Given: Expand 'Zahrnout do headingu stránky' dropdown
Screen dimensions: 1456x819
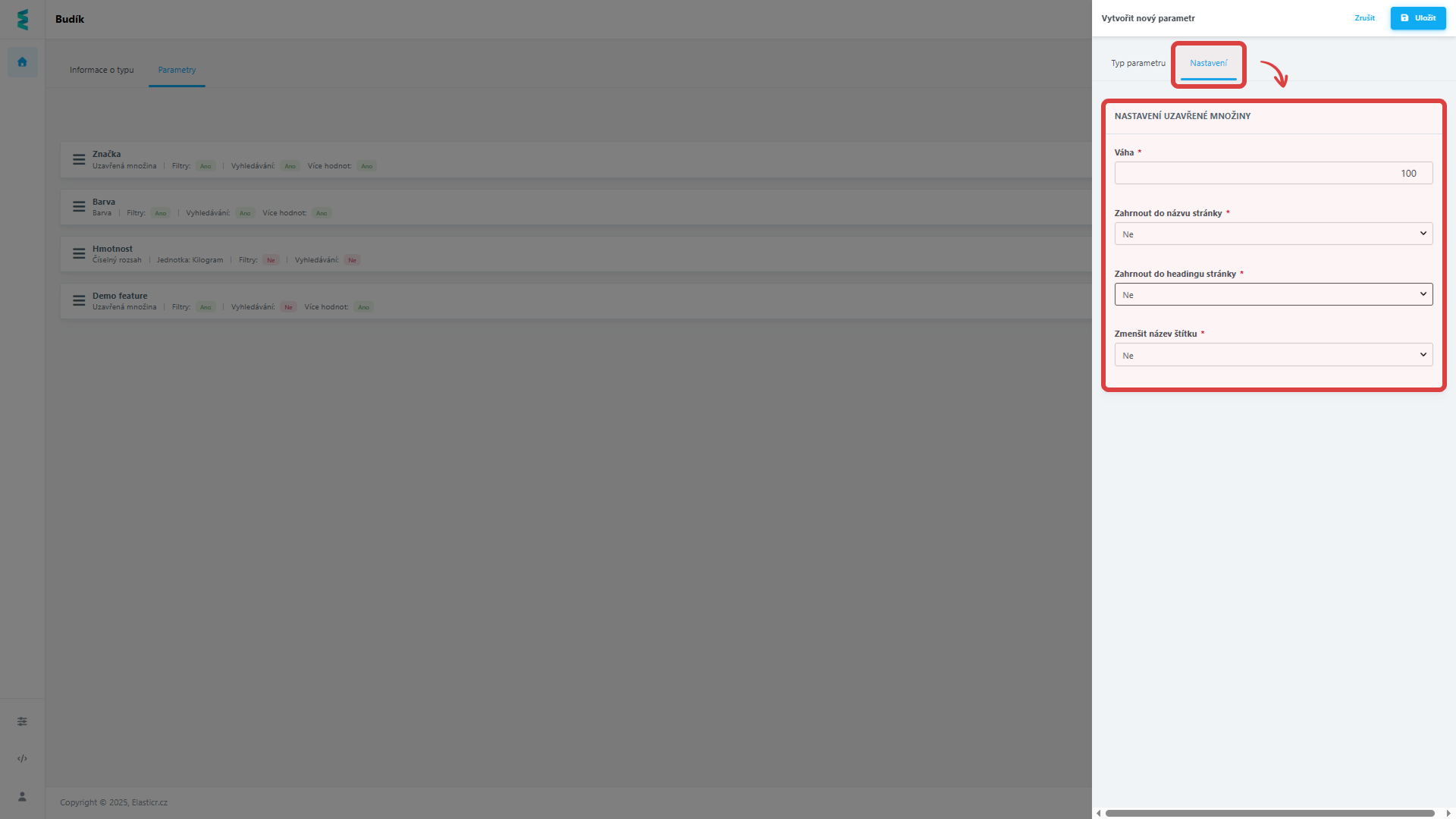Looking at the screenshot, I should point(1273,294).
